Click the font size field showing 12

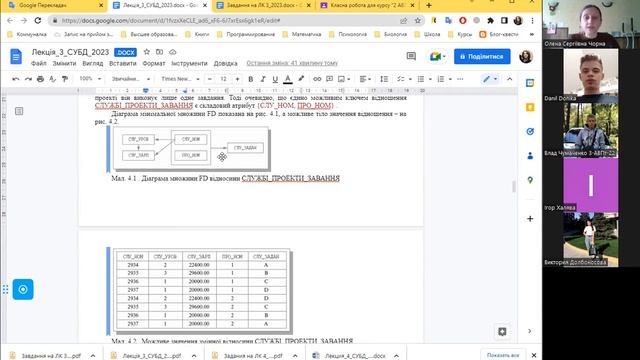(223, 79)
